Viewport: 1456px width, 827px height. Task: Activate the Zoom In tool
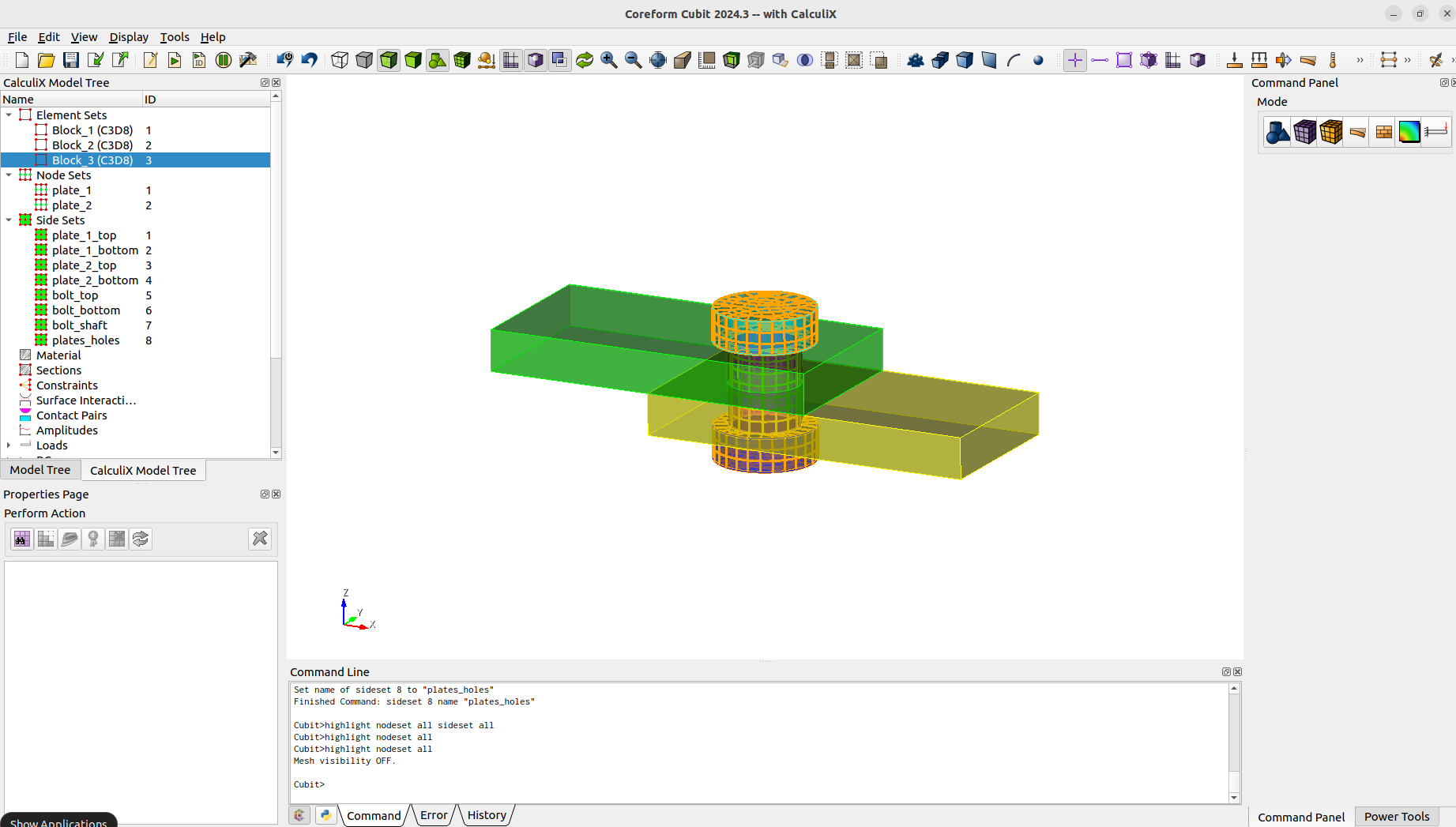tap(609, 59)
